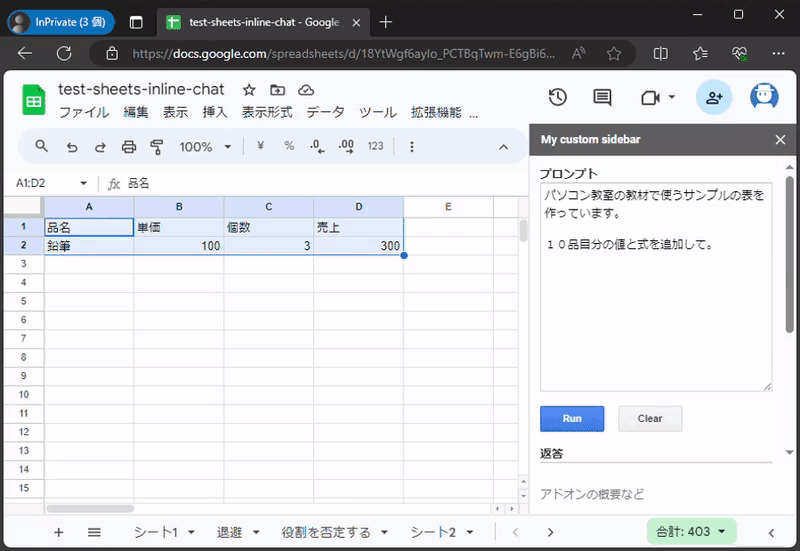Apply yen currency format

click(260, 146)
